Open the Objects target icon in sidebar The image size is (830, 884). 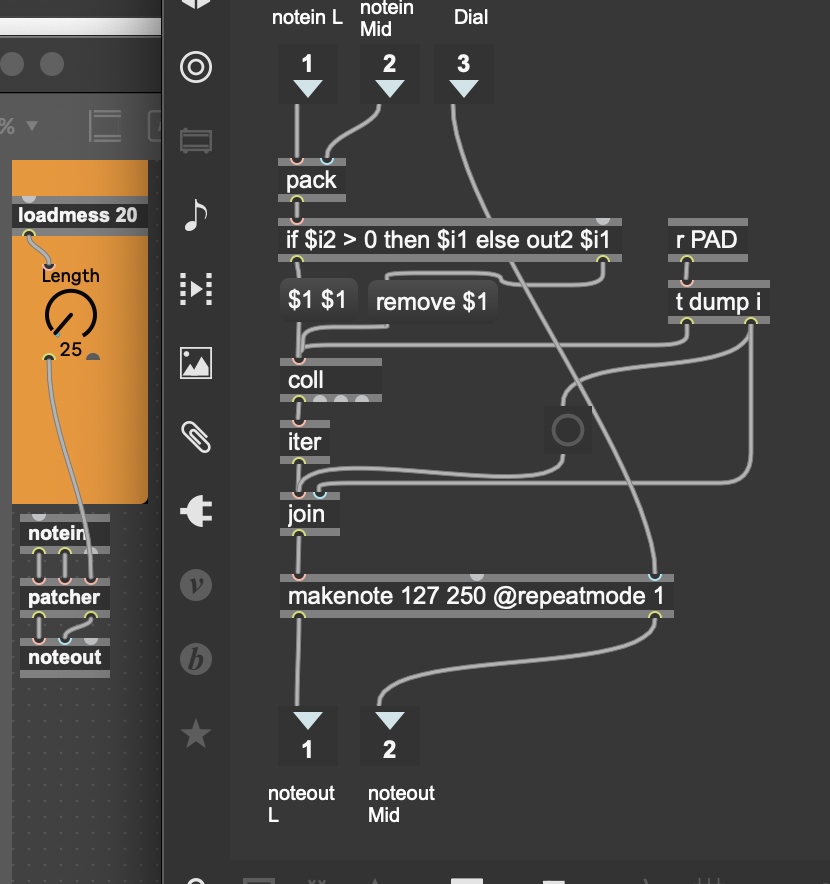tap(196, 67)
